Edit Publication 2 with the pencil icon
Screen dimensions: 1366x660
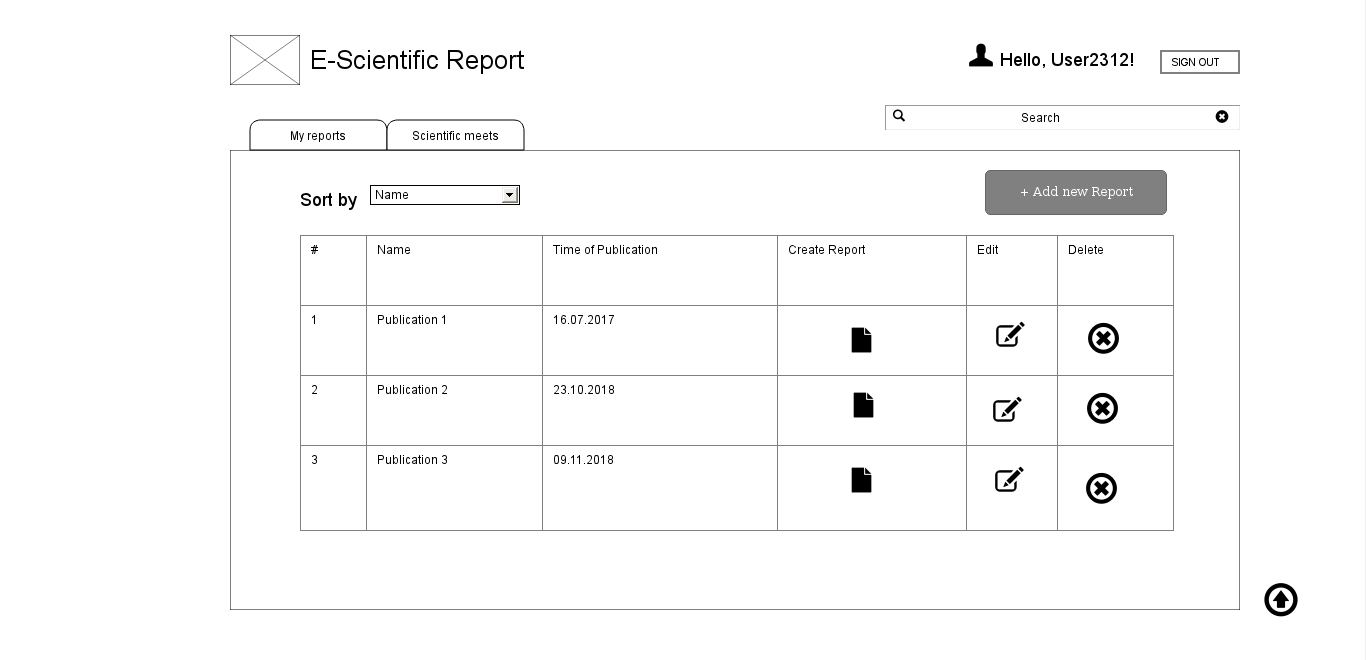(x=1007, y=409)
